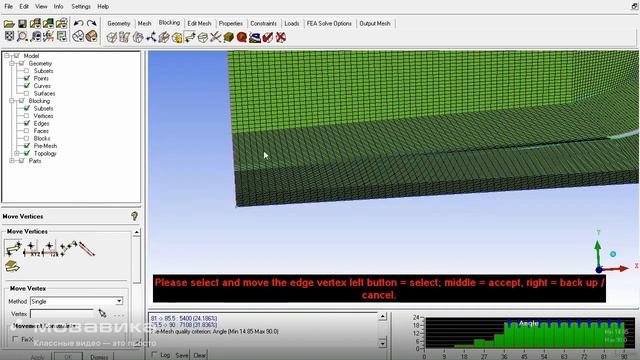Click the Save Project floppy icon
Screen dimensions: 640x360
pyautogui.click(x=22, y=24)
